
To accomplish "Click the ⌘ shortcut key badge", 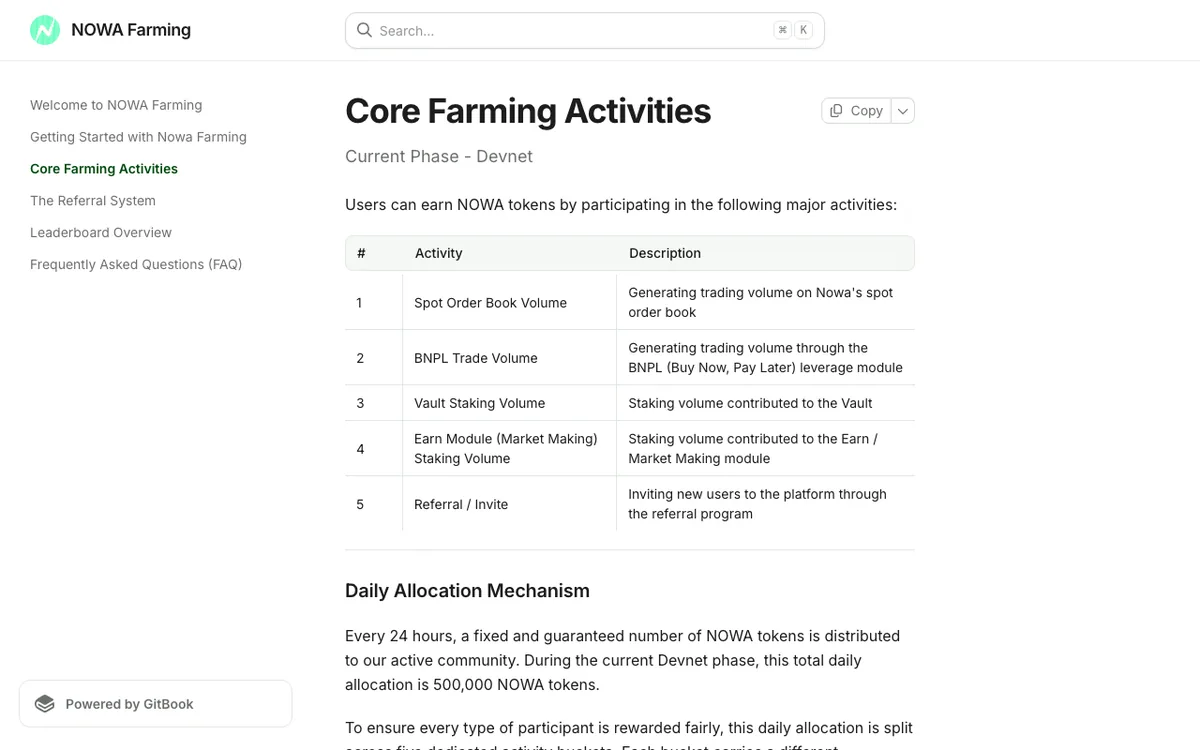I will pos(782,30).
